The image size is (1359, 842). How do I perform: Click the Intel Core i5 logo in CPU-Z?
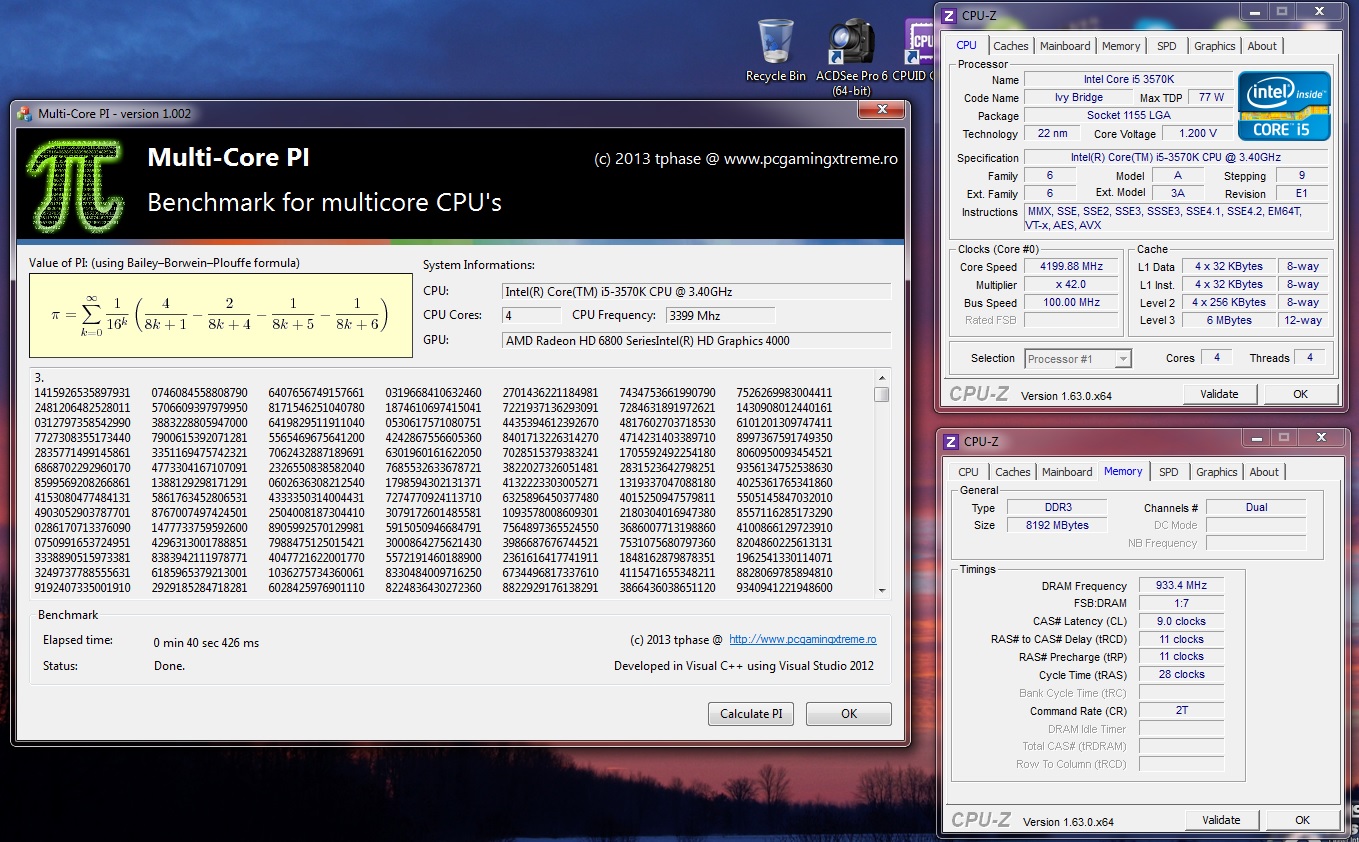tap(1284, 106)
